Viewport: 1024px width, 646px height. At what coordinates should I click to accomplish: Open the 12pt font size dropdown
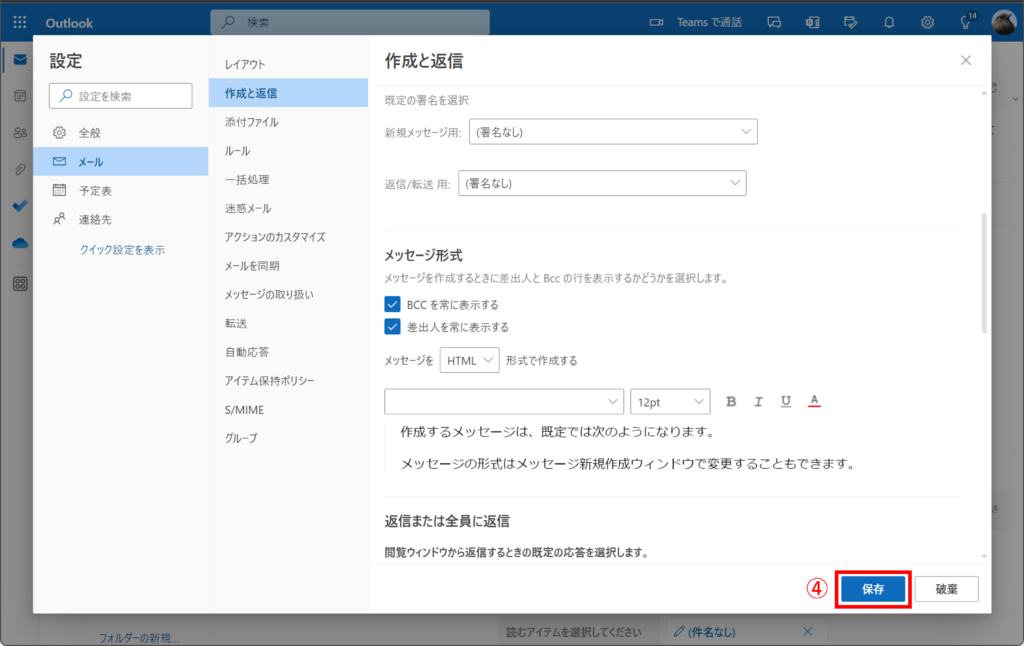pyautogui.click(x=669, y=401)
